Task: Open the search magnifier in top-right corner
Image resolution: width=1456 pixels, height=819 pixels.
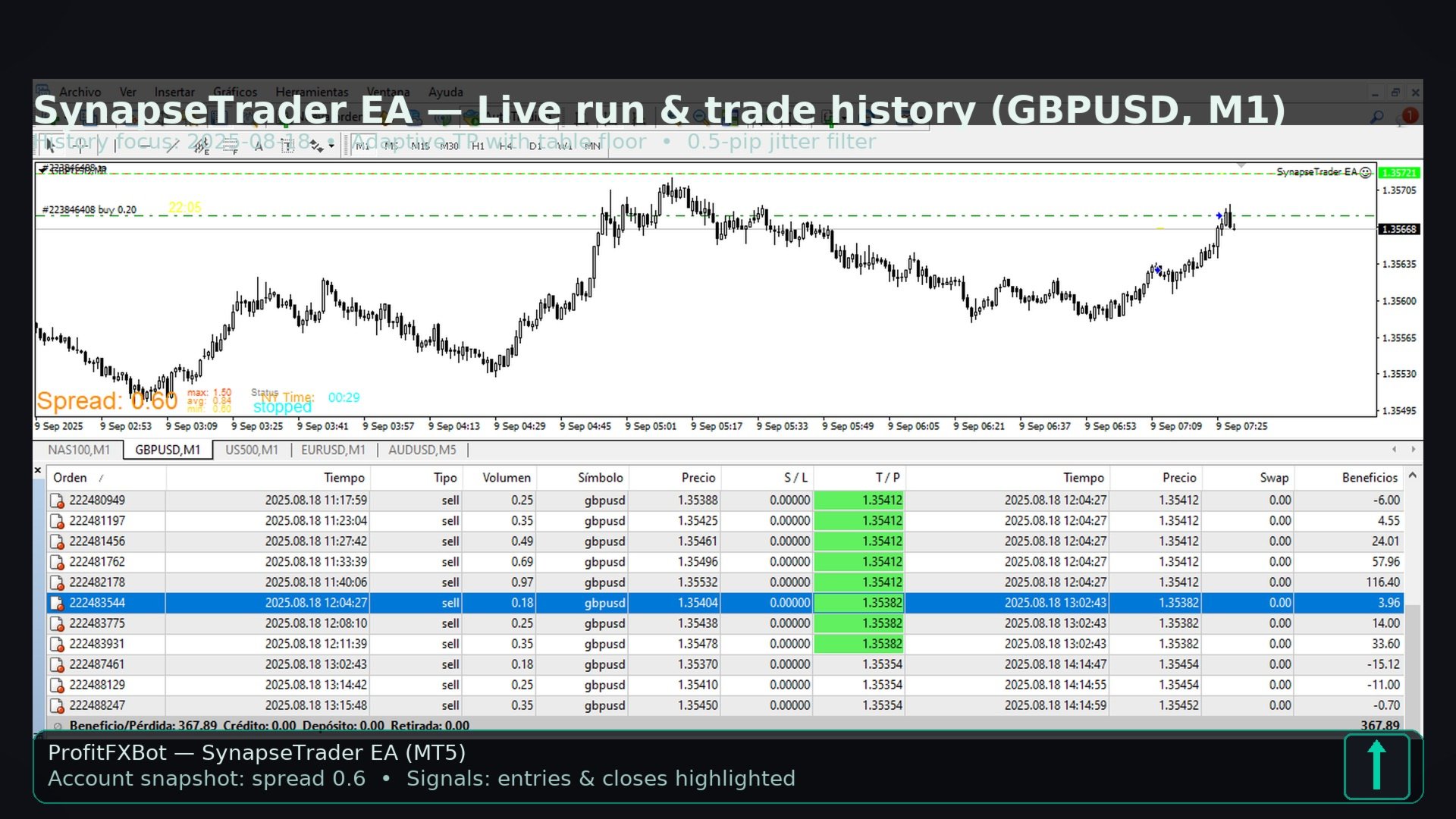Action: (x=1377, y=117)
